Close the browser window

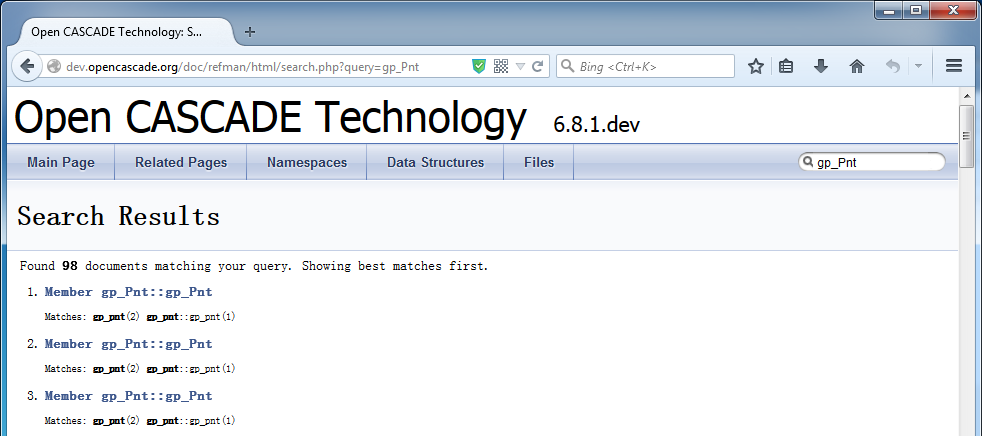click(954, 10)
